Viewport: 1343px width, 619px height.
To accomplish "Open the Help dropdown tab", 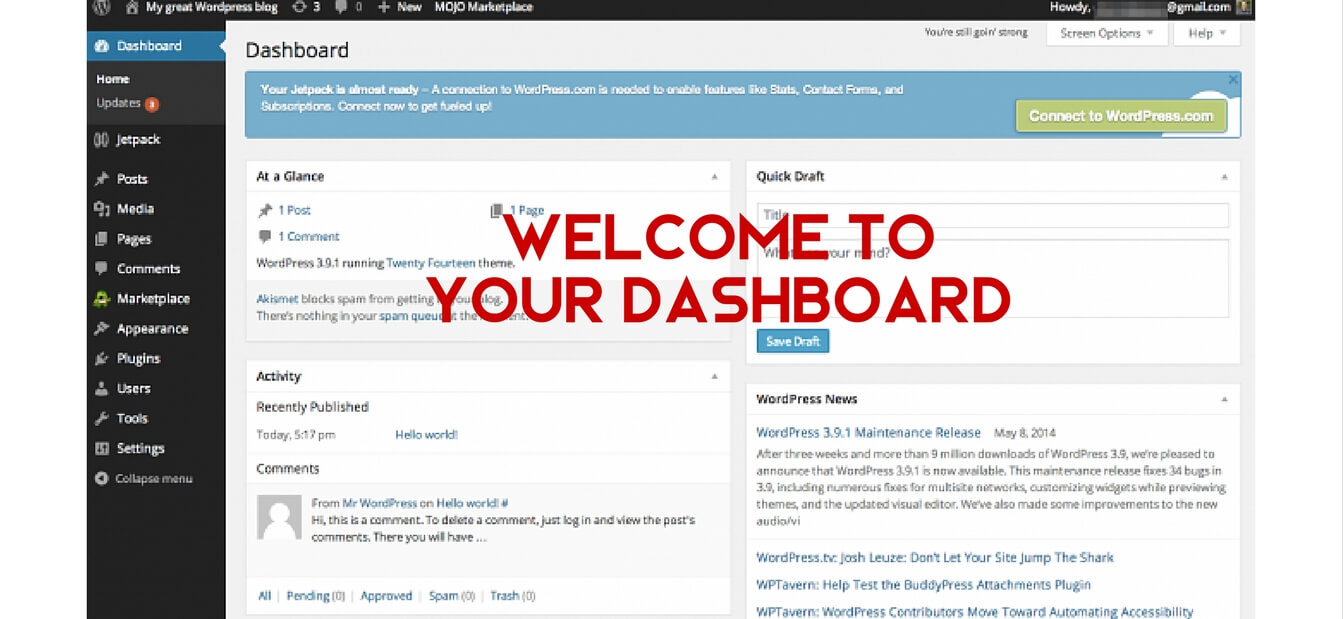I will point(1206,33).
